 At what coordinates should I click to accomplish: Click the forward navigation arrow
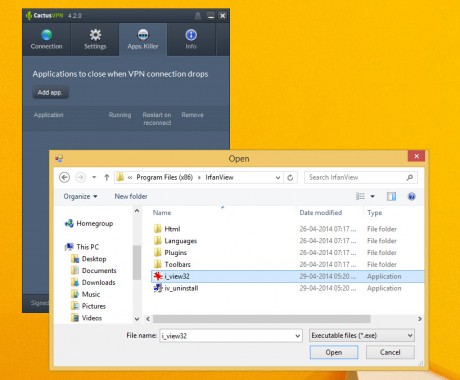point(80,177)
